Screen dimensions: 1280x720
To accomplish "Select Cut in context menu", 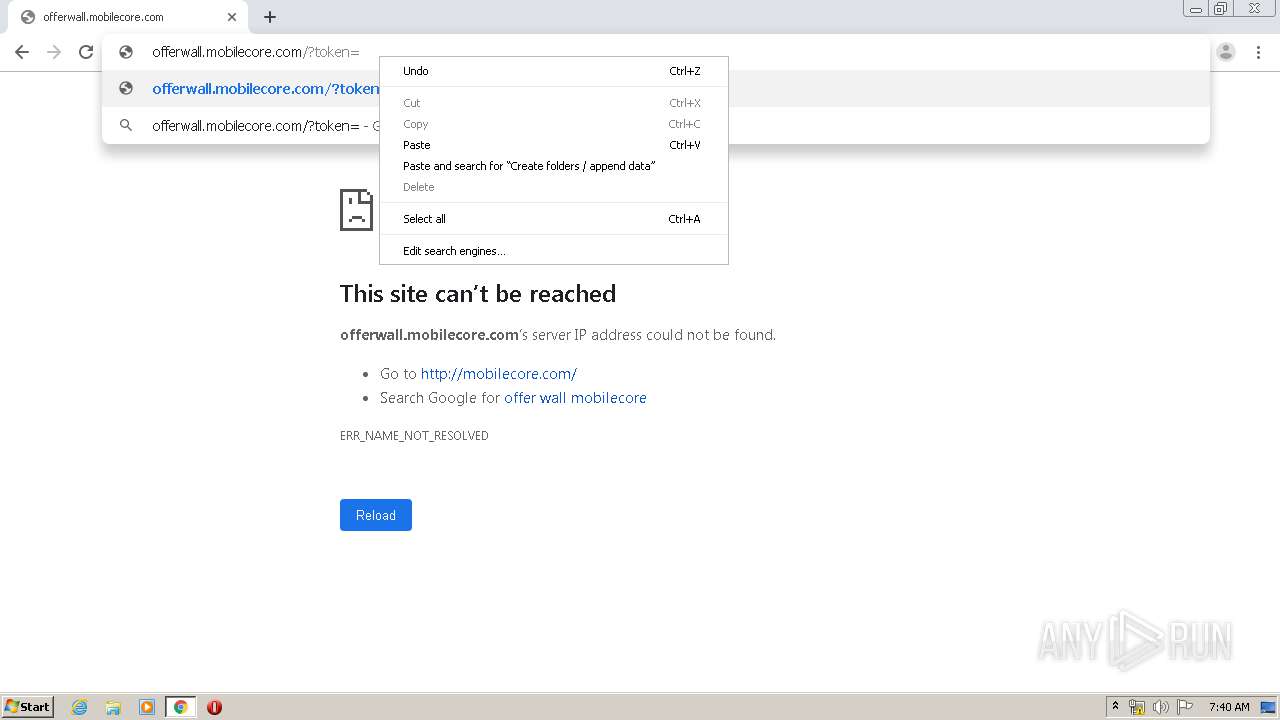I will [553, 103].
